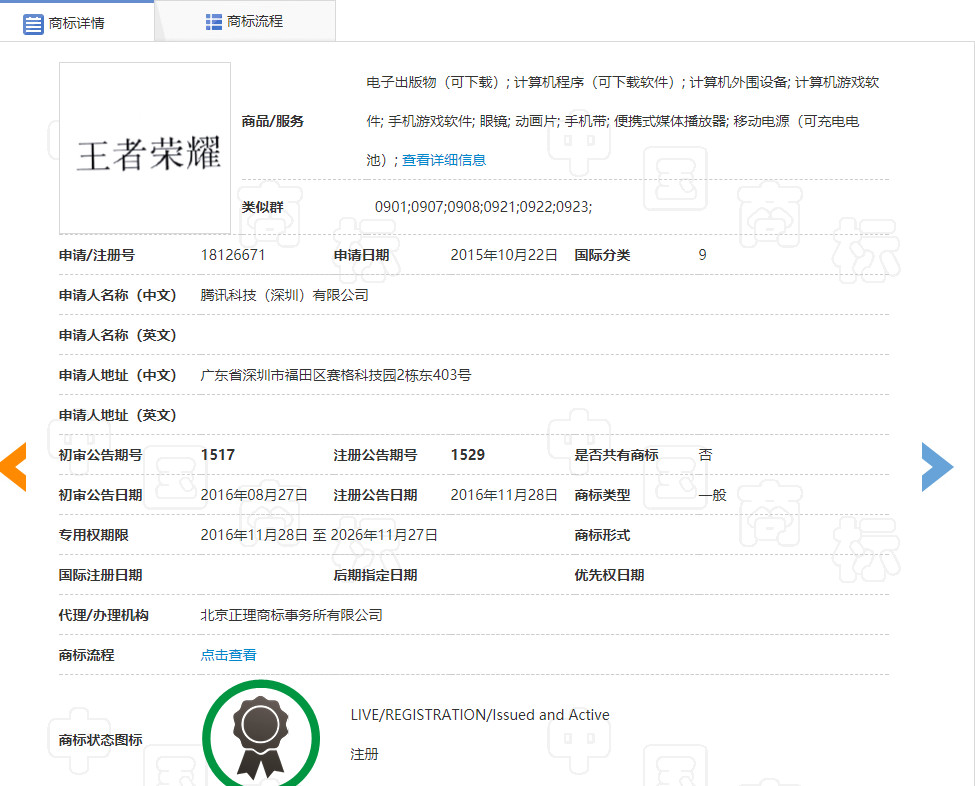Click the list icon beside 商标流程
Screen dimensions: 975x786
pyautogui.click(x=214, y=21)
